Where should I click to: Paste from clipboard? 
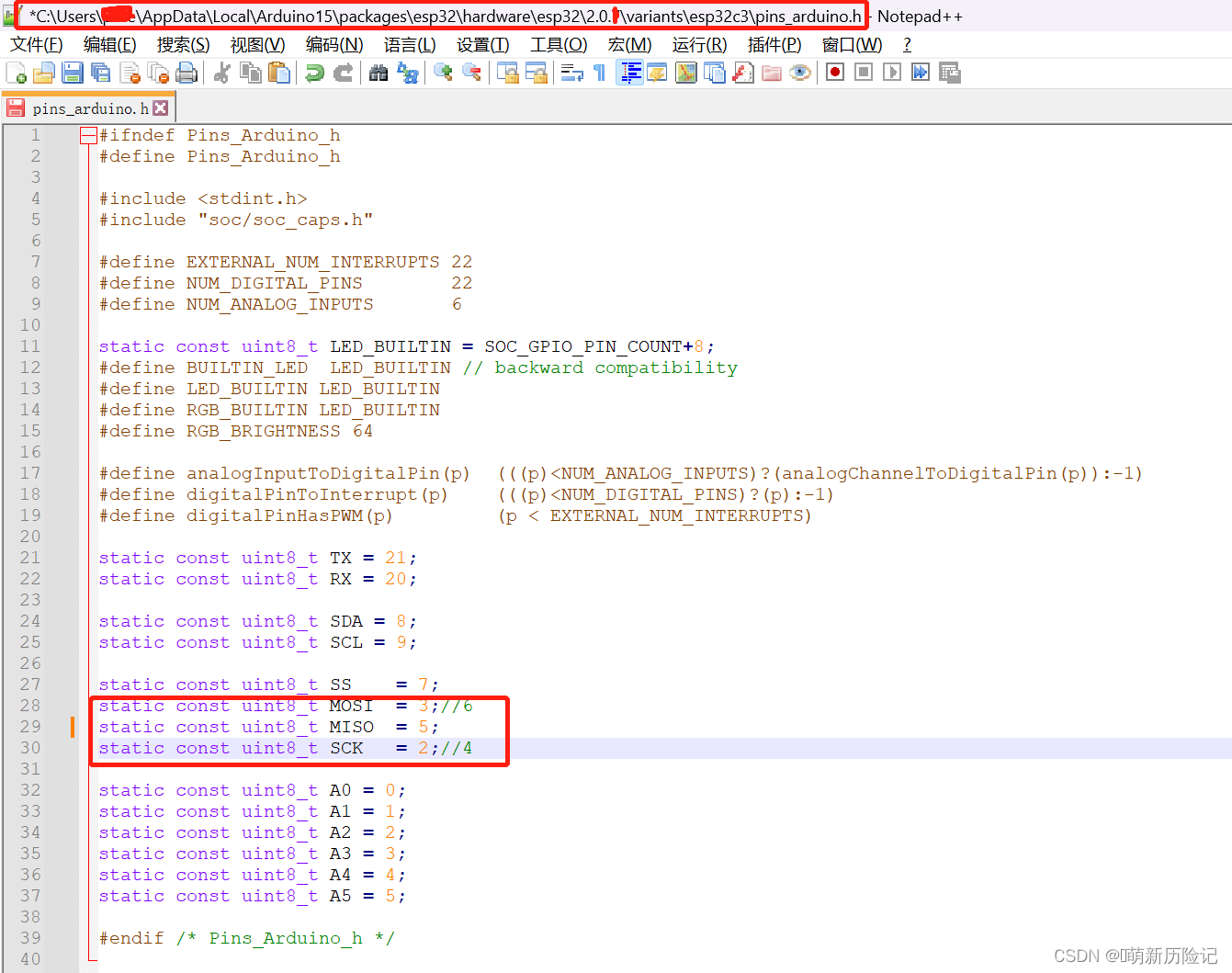point(280,72)
